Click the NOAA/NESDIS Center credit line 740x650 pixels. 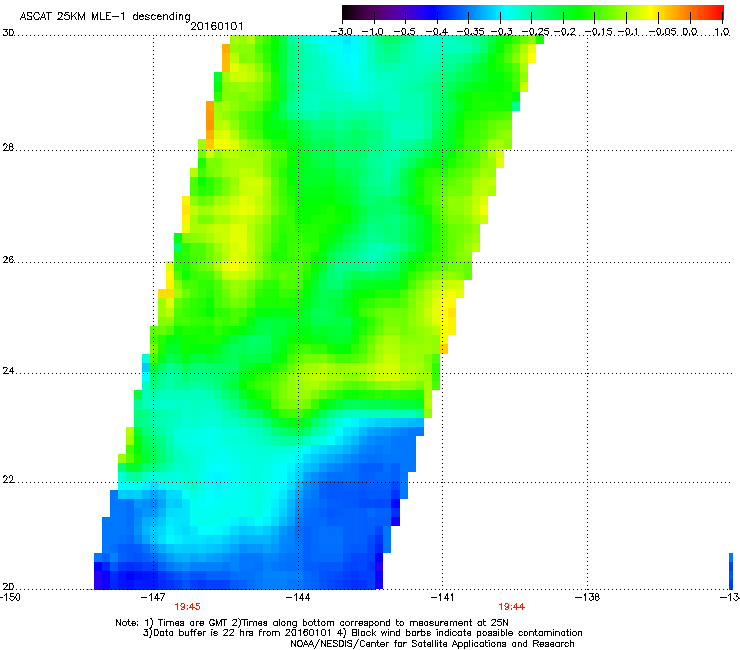432,644
